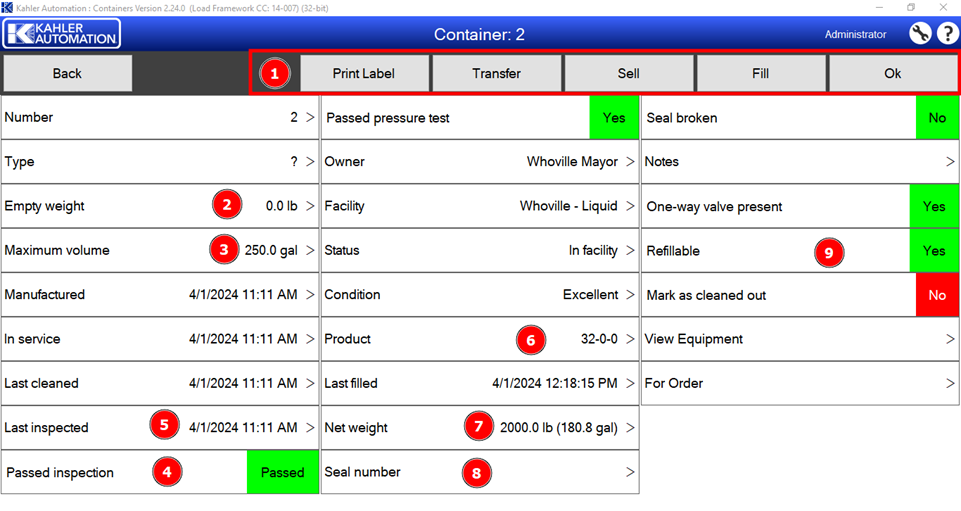Click the Kahler Automation logo
The image size is (961, 511).
tap(61, 34)
